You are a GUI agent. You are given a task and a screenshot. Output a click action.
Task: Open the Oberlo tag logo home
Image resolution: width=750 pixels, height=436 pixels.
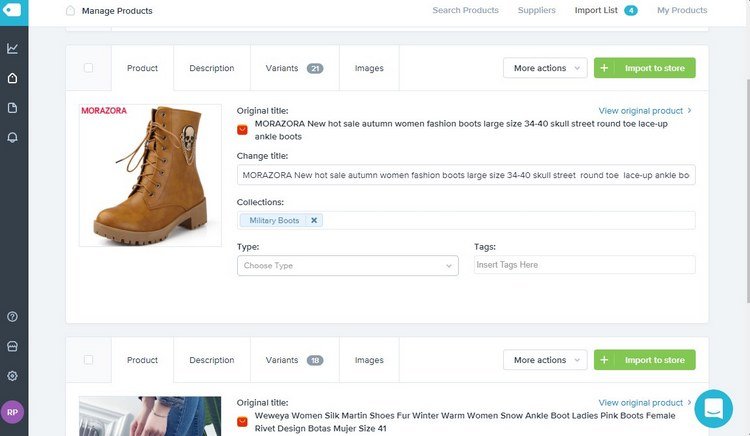(x=13, y=11)
